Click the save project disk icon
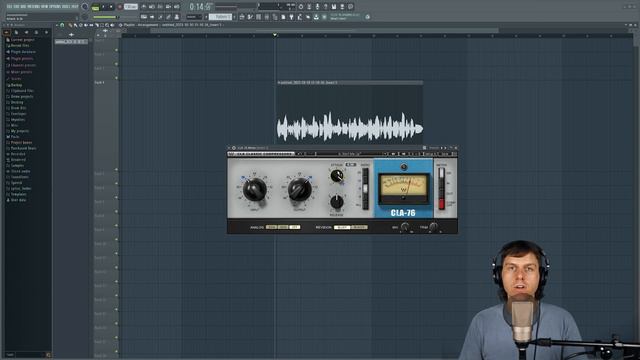Viewport: 640px width, 360px height. click(x=333, y=7)
